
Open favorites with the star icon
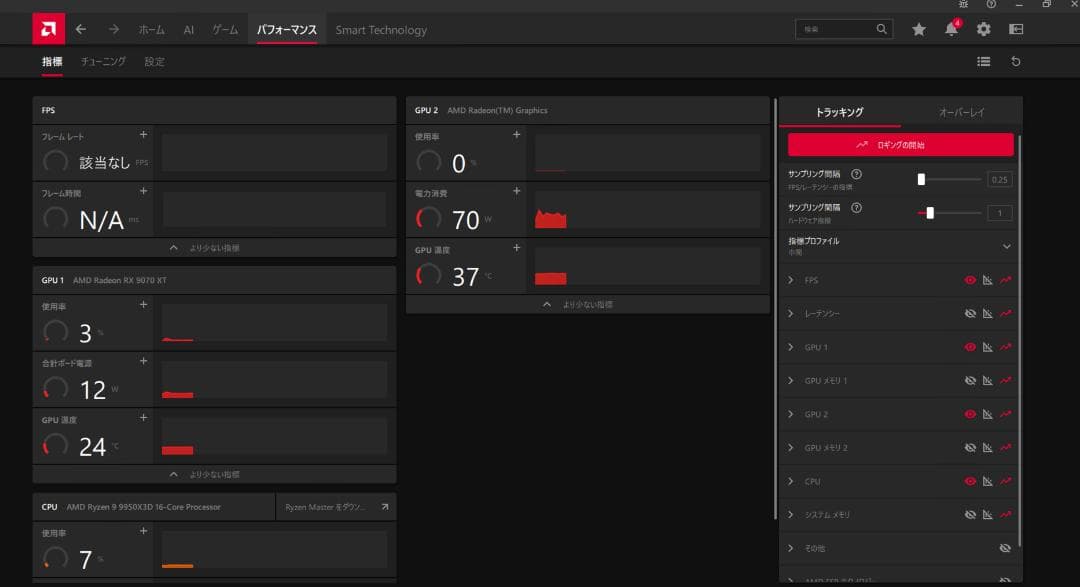918,30
